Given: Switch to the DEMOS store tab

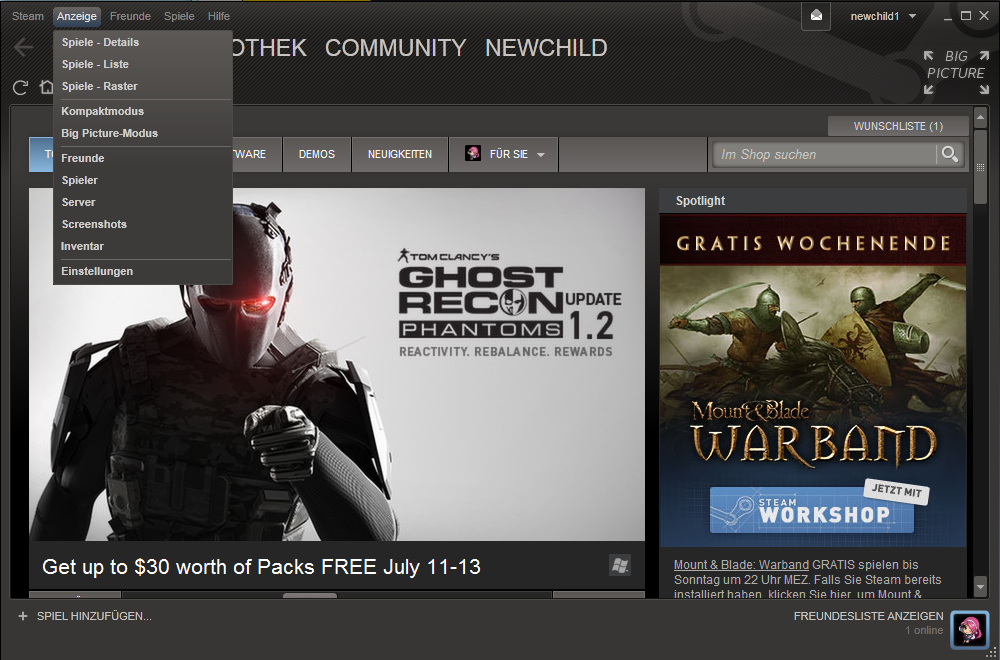Looking at the screenshot, I should click(316, 154).
